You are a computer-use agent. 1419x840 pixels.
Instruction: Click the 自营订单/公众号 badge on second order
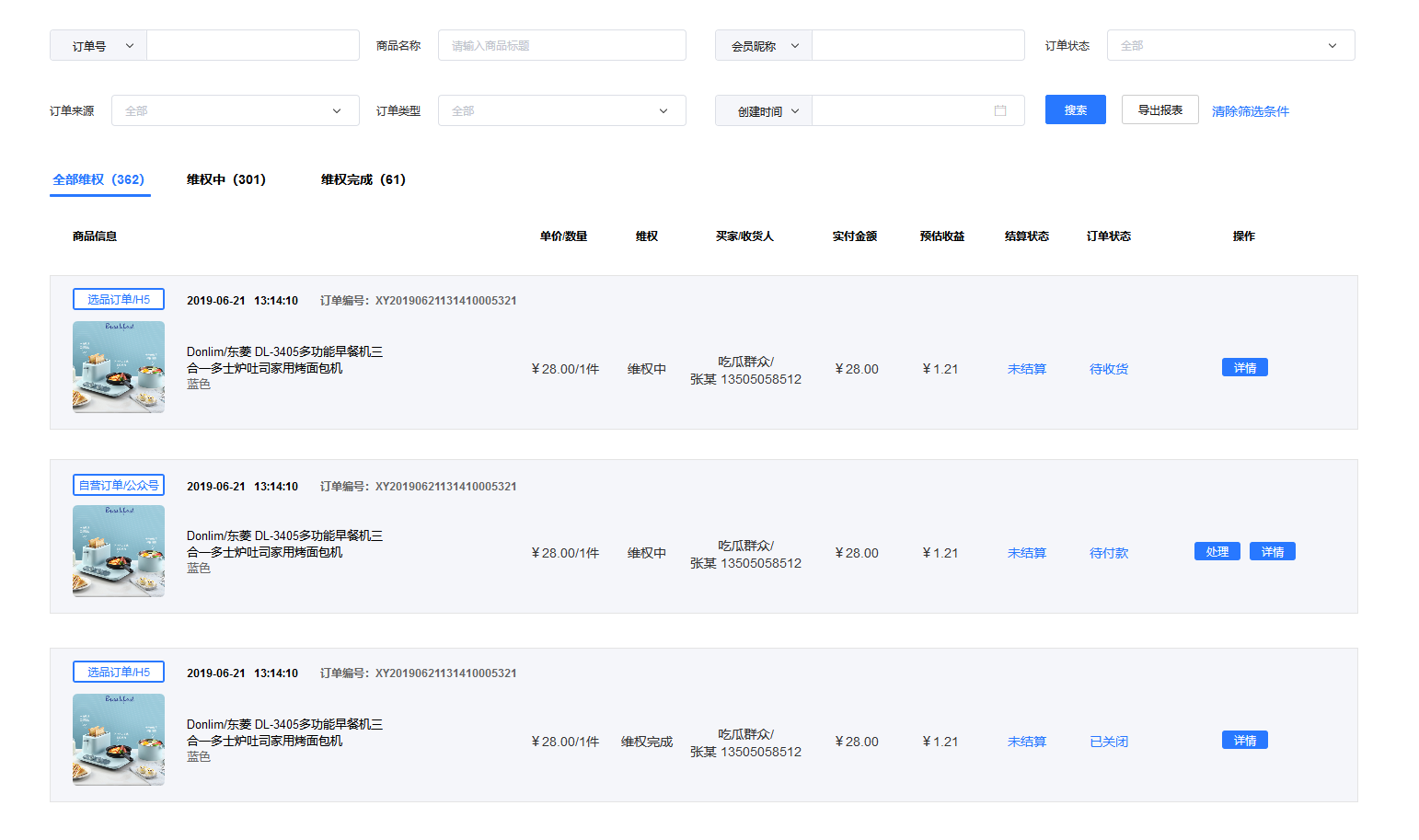[118, 485]
